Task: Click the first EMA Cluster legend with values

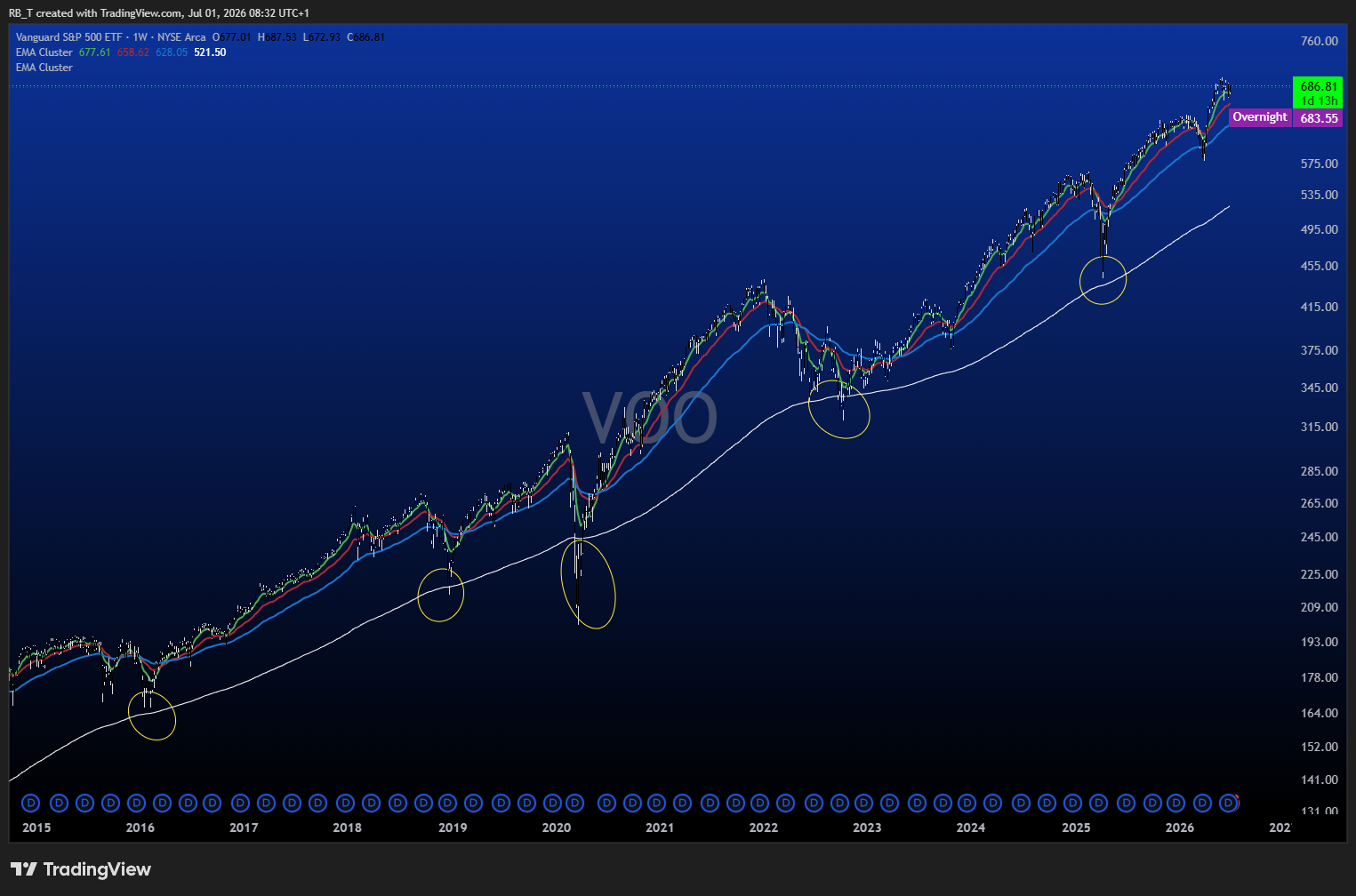Action: pyautogui.click(x=44, y=52)
